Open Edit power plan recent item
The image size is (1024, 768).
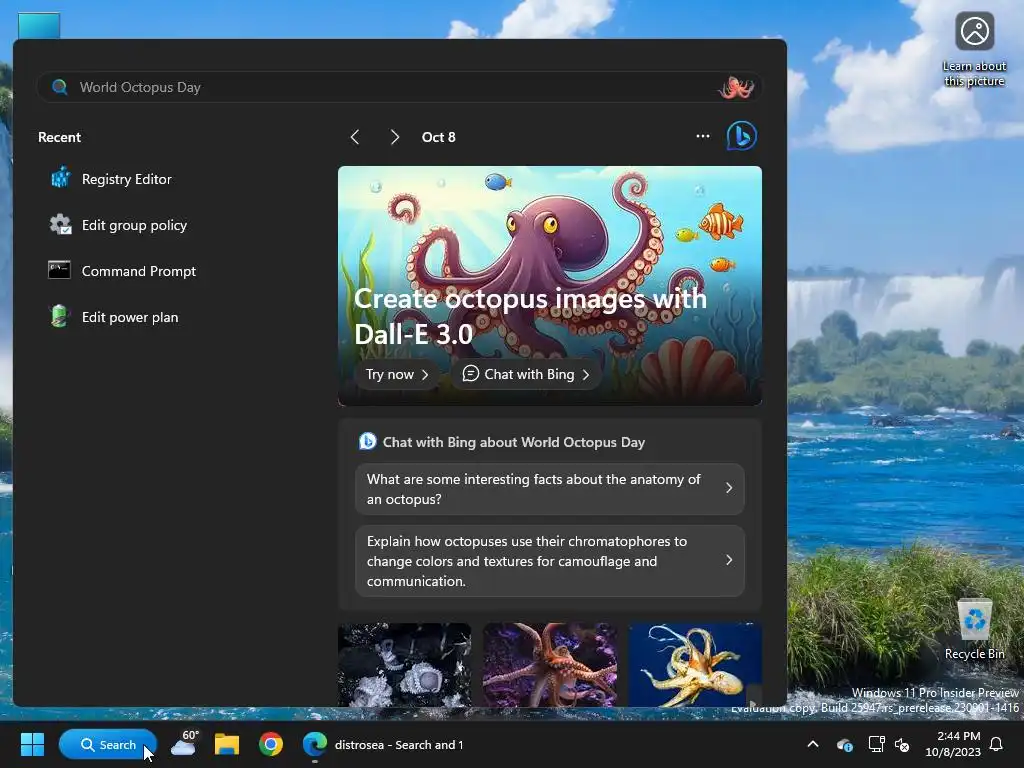114,317
